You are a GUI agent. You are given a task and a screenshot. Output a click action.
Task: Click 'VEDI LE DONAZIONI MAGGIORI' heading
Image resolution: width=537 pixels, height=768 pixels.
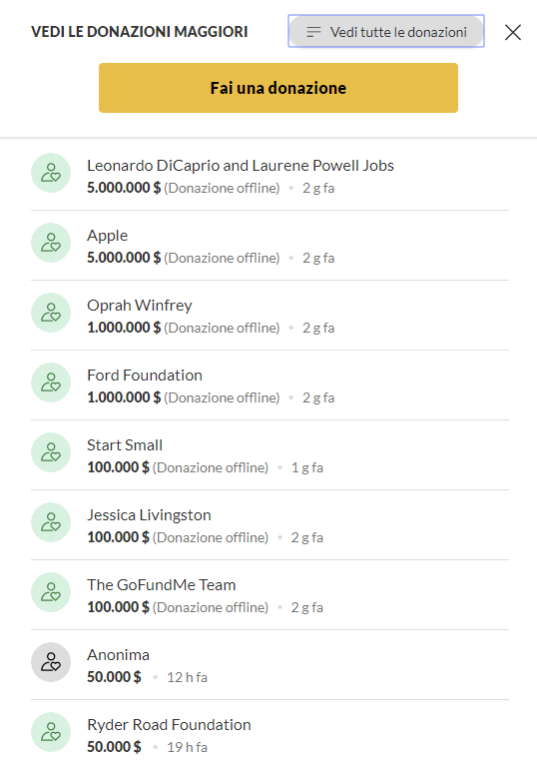click(140, 32)
